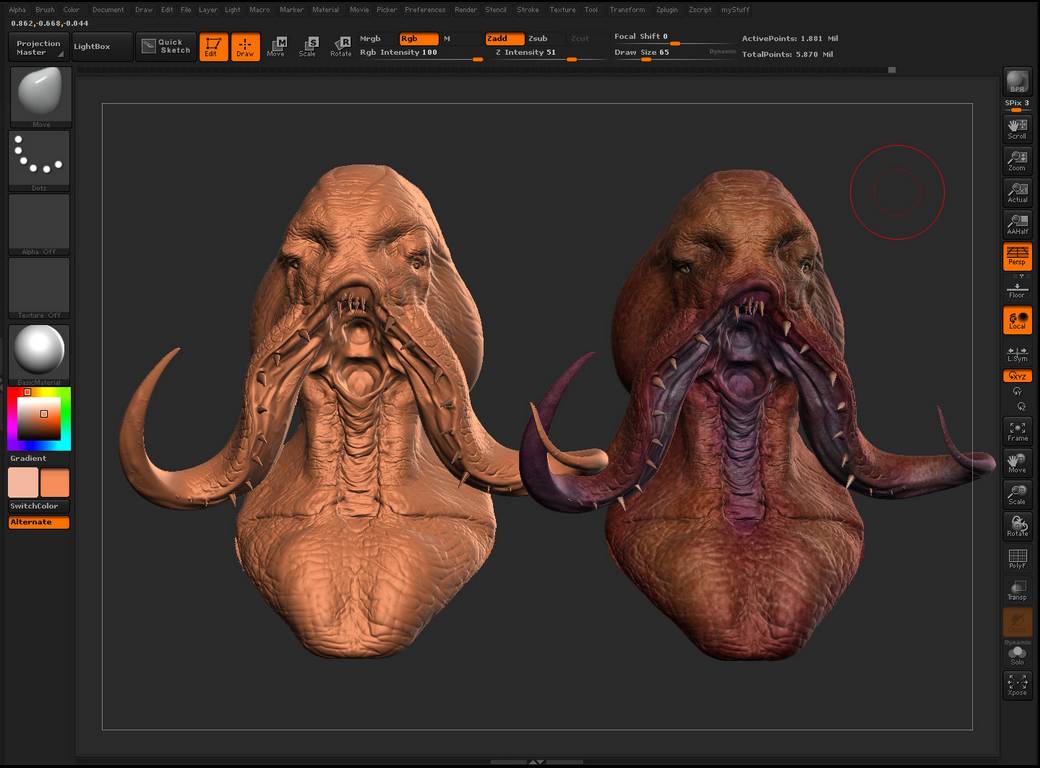Screen dimensions: 1040x768
Task: Click the Actual size icon
Action: [x=1017, y=193]
